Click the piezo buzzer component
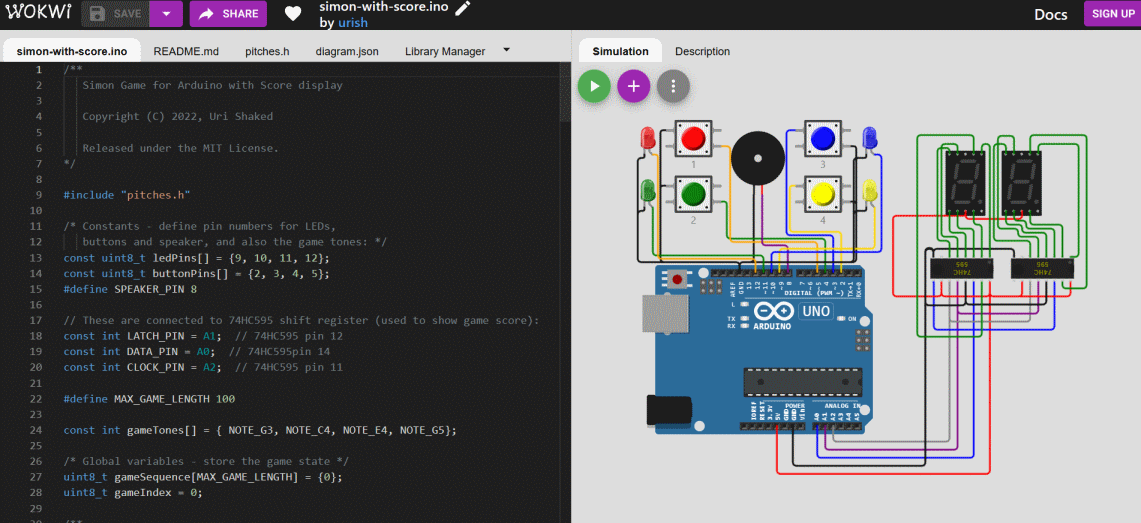Screen dimensions: 1141x523 point(758,158)
